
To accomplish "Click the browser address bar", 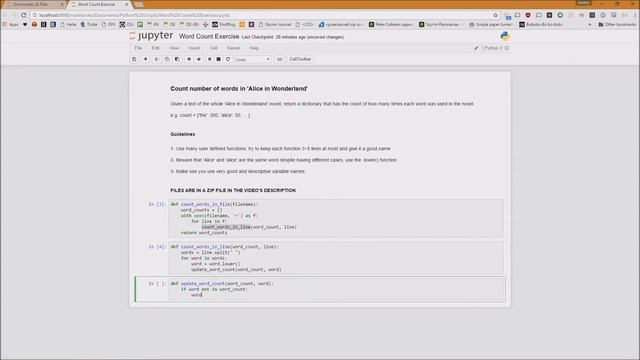I will (x=261, y=15).
